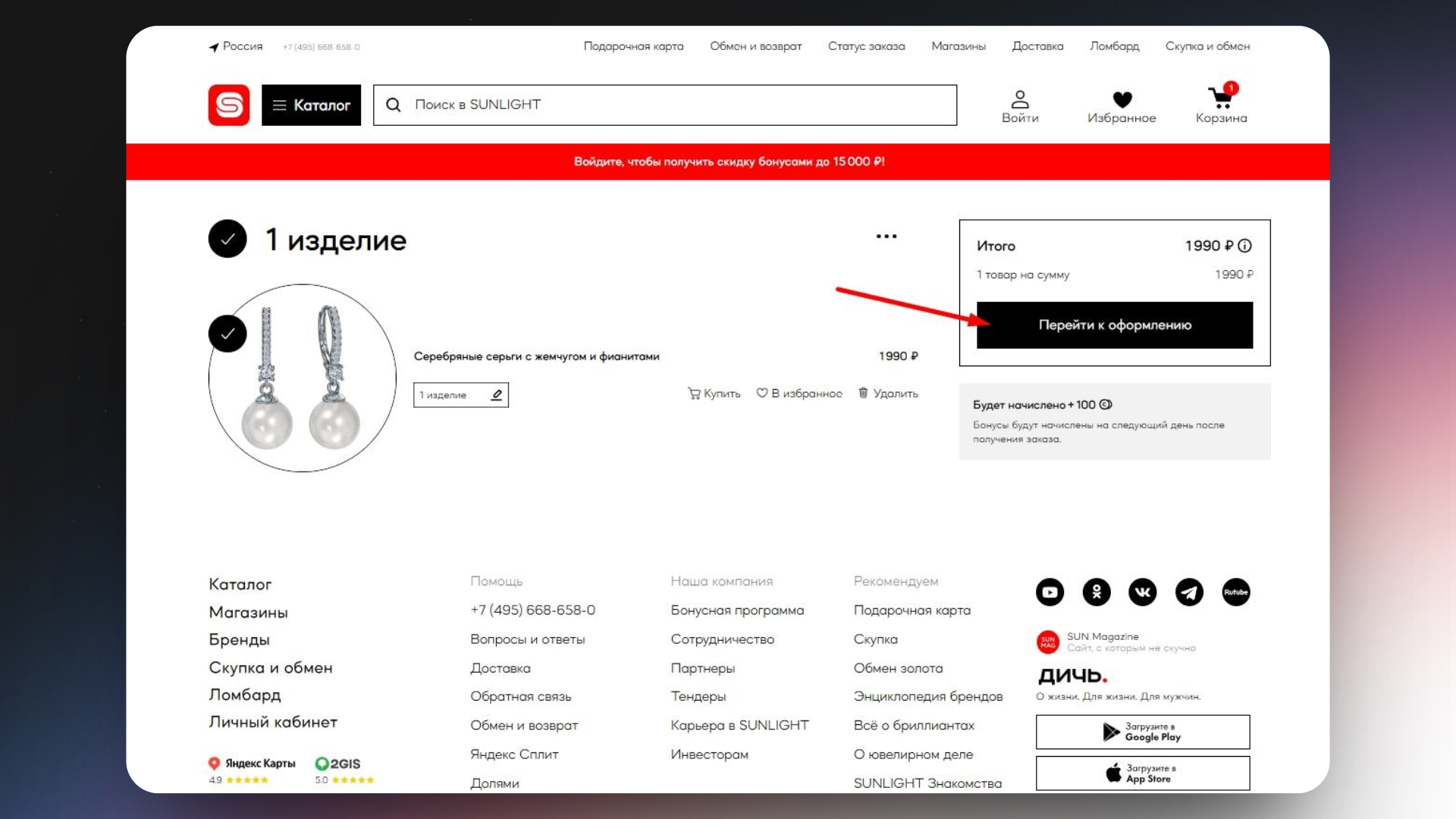Open Яндекс Карты rating link
This screenshot has width=1456, height=819.
tap(253, 770)
